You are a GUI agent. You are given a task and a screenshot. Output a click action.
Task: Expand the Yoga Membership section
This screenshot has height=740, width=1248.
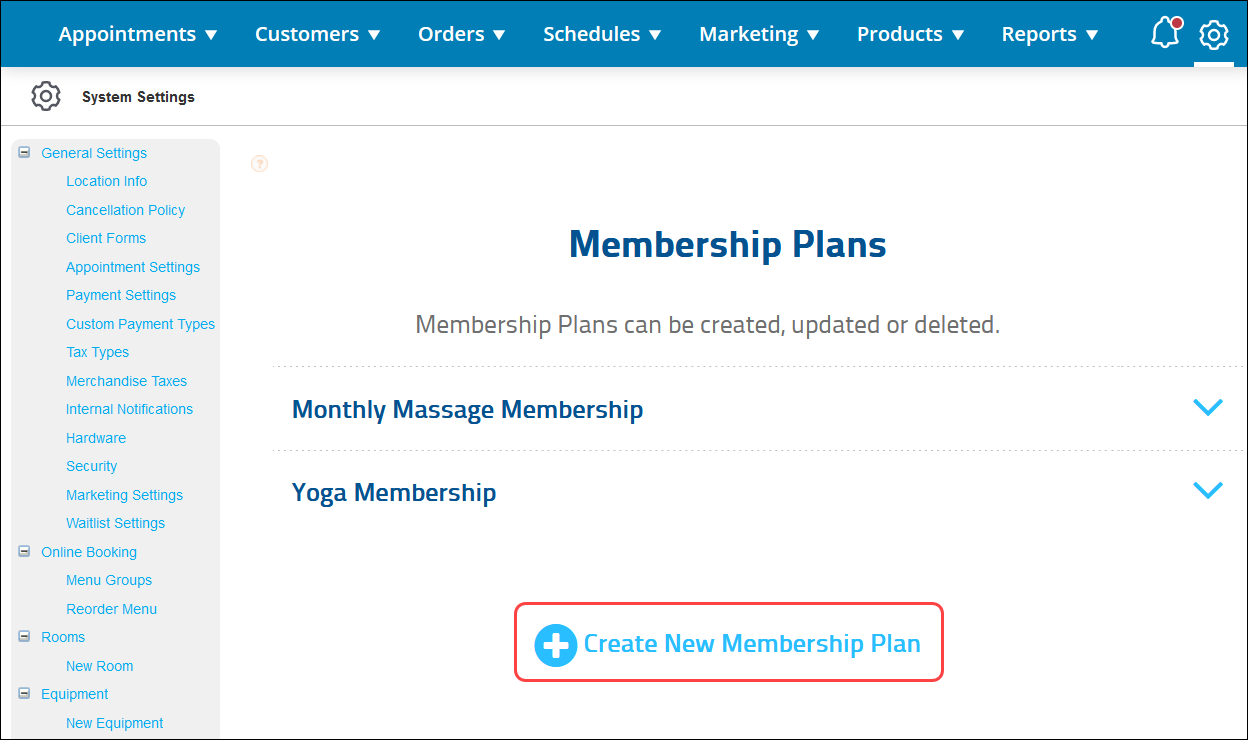click(x=1208, y=490)
